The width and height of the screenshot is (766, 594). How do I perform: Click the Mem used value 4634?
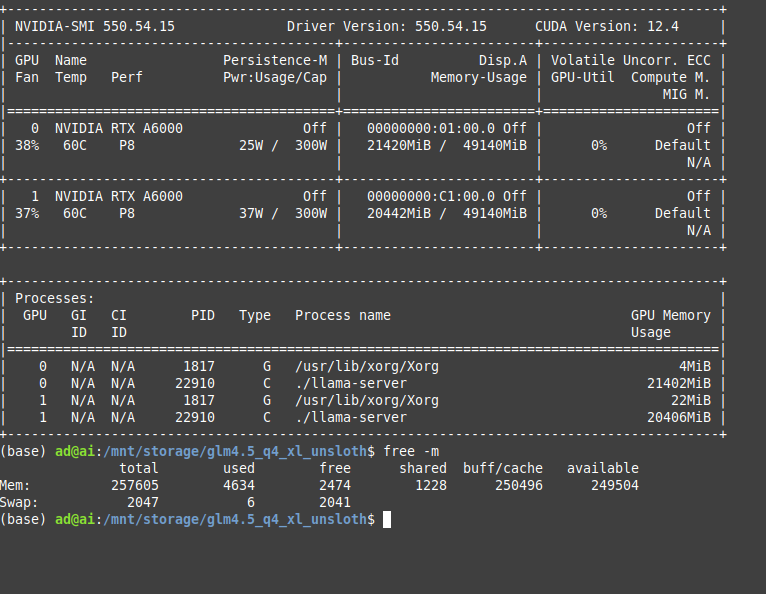[239, 486]
